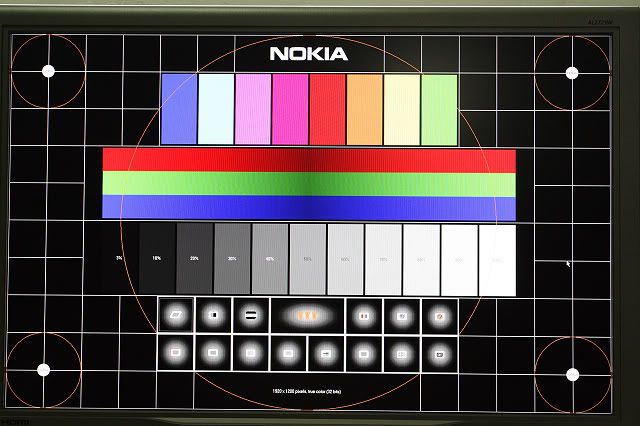
Task: Click the green color swatch
Action: 439,110
